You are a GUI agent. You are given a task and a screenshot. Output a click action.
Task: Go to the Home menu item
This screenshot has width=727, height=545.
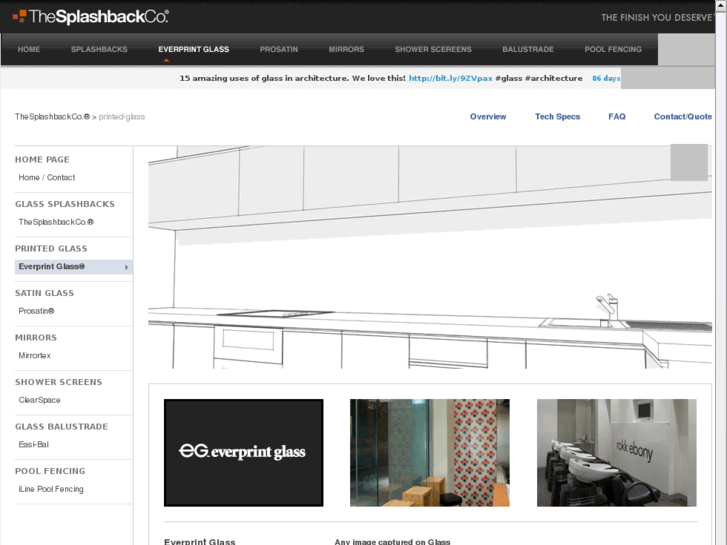(29, 49)
